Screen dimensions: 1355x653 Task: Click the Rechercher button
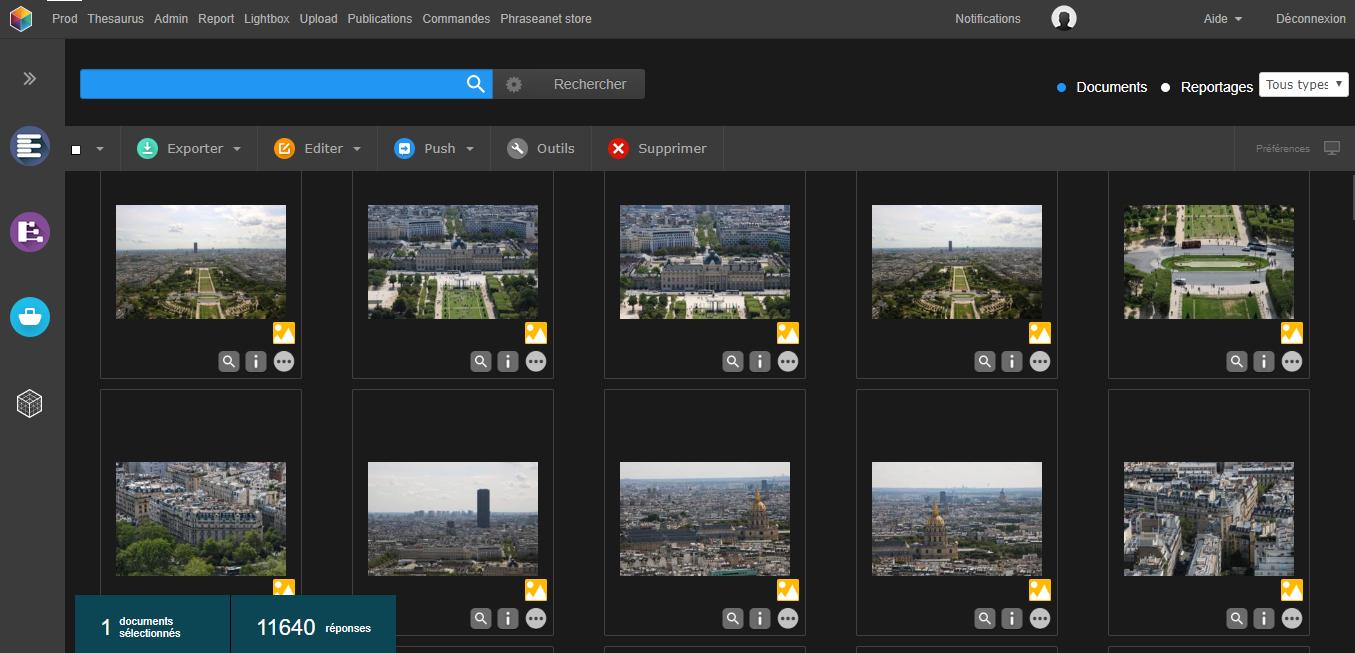click(590, 84)
